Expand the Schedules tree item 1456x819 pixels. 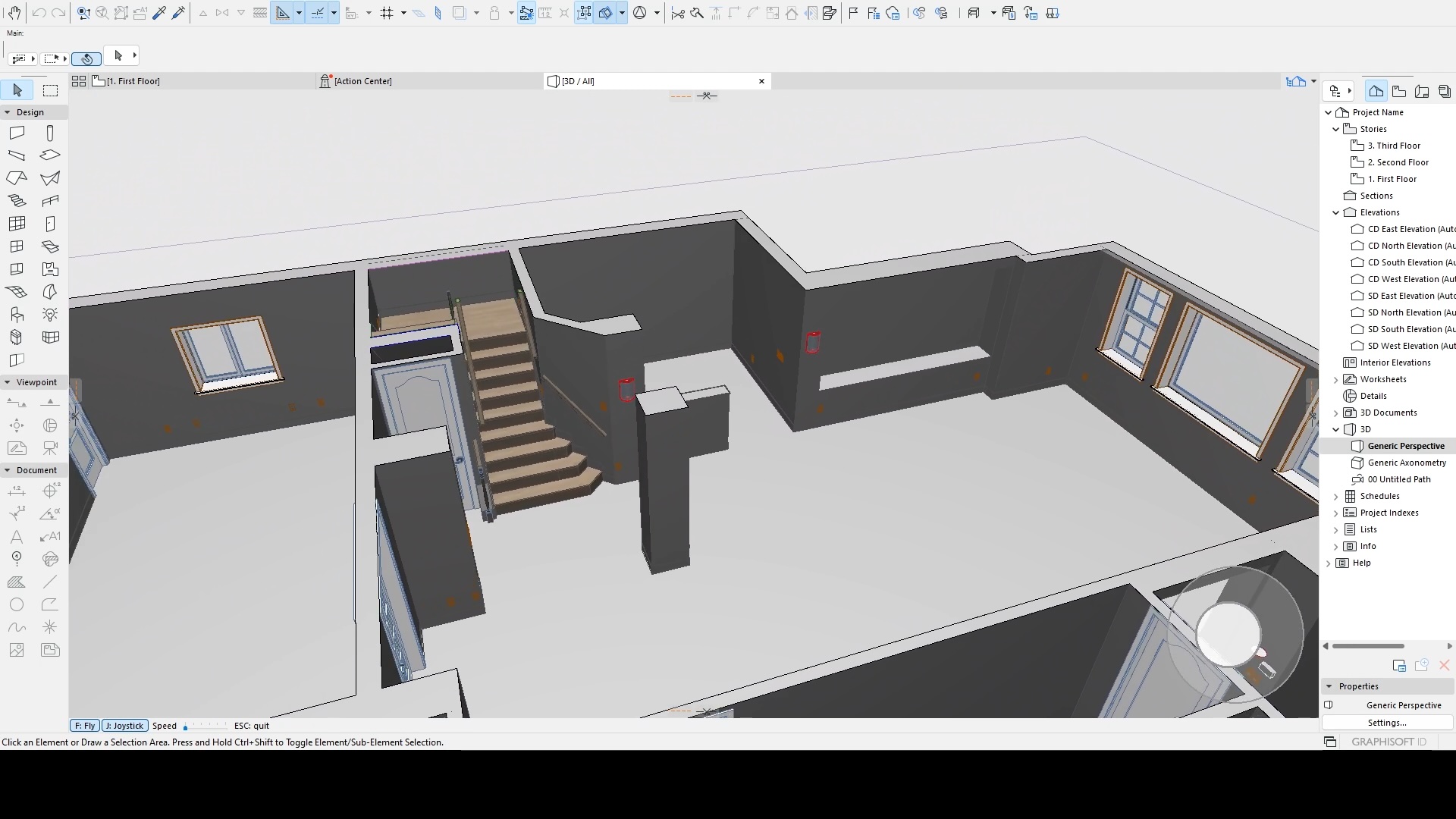pyautogui.click(x=1336, y=496)
